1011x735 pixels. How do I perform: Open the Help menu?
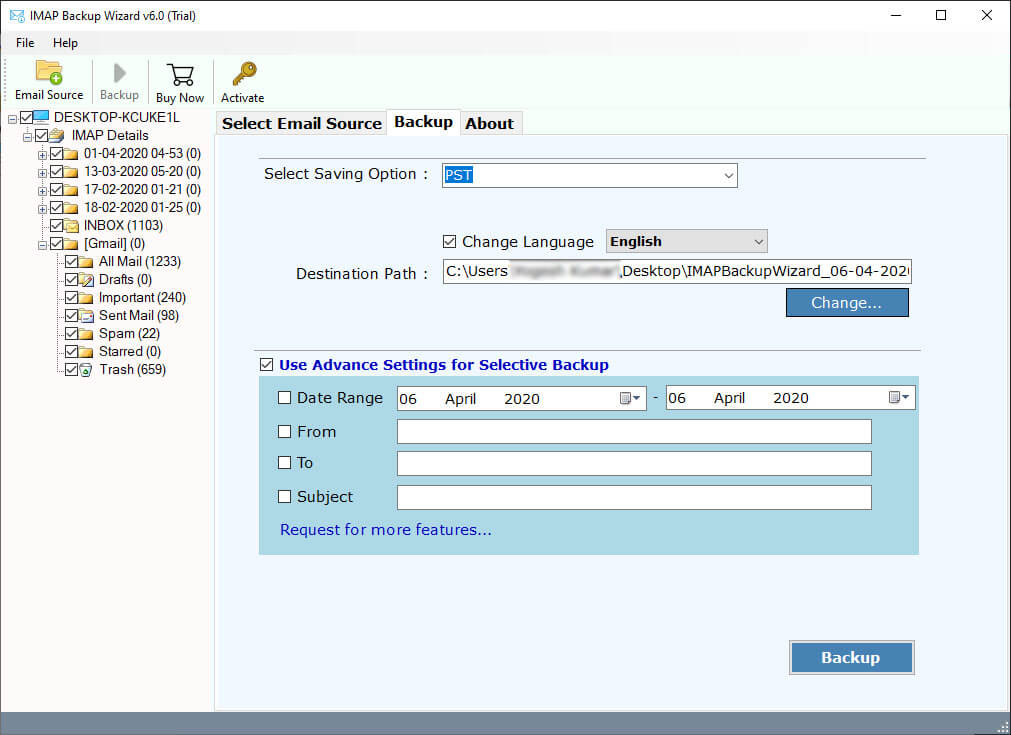(65, 43)
